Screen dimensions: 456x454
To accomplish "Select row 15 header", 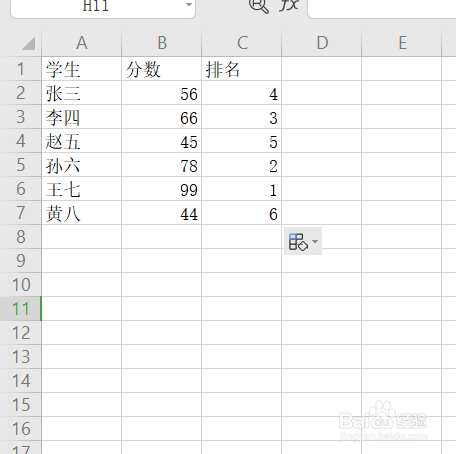I will click(x=21, y=405).
